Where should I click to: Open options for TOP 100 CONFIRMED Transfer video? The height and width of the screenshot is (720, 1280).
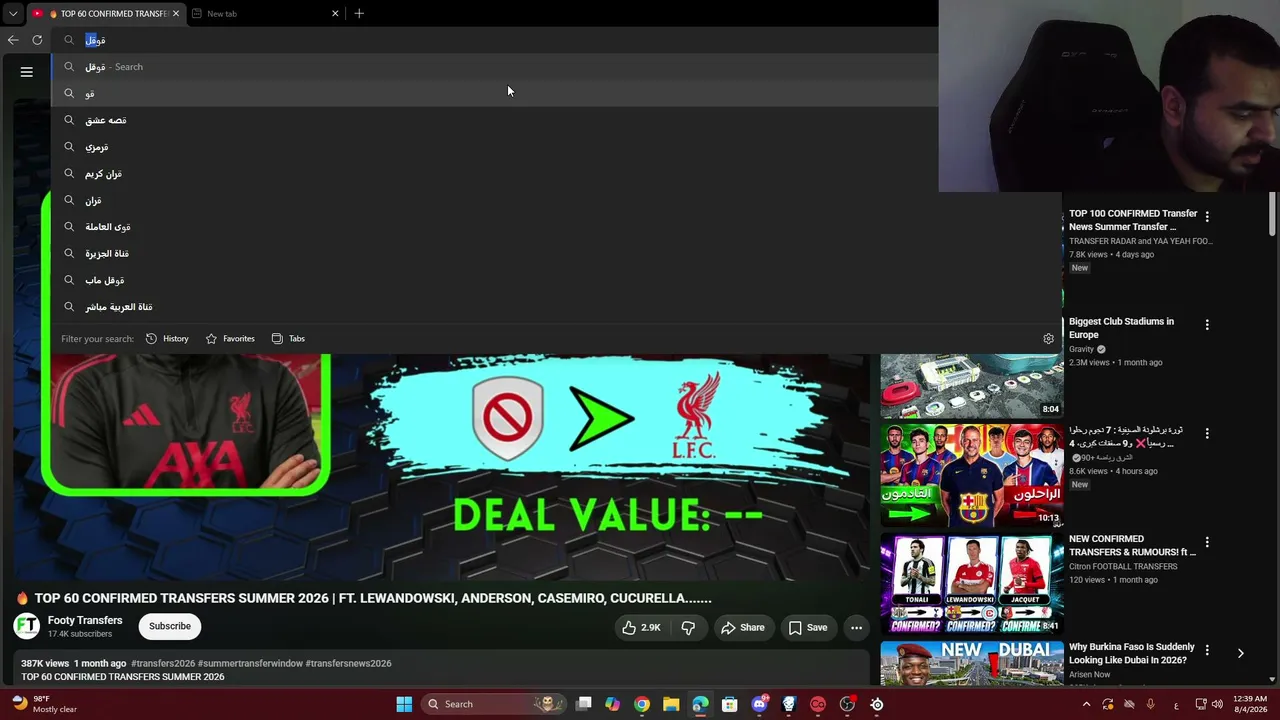tap(1207, 217)
